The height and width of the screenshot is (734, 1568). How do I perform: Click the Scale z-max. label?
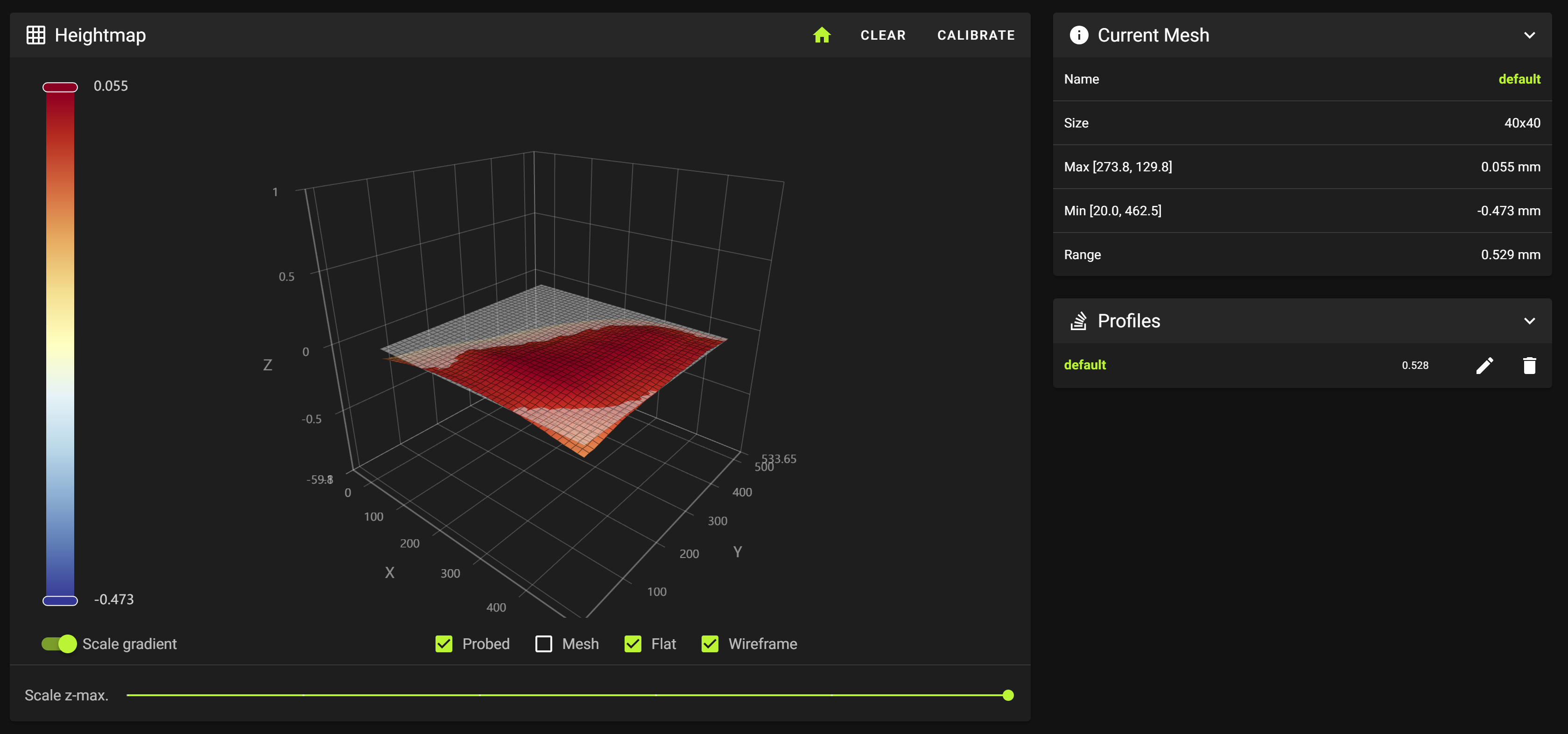[x=66, y=695]
